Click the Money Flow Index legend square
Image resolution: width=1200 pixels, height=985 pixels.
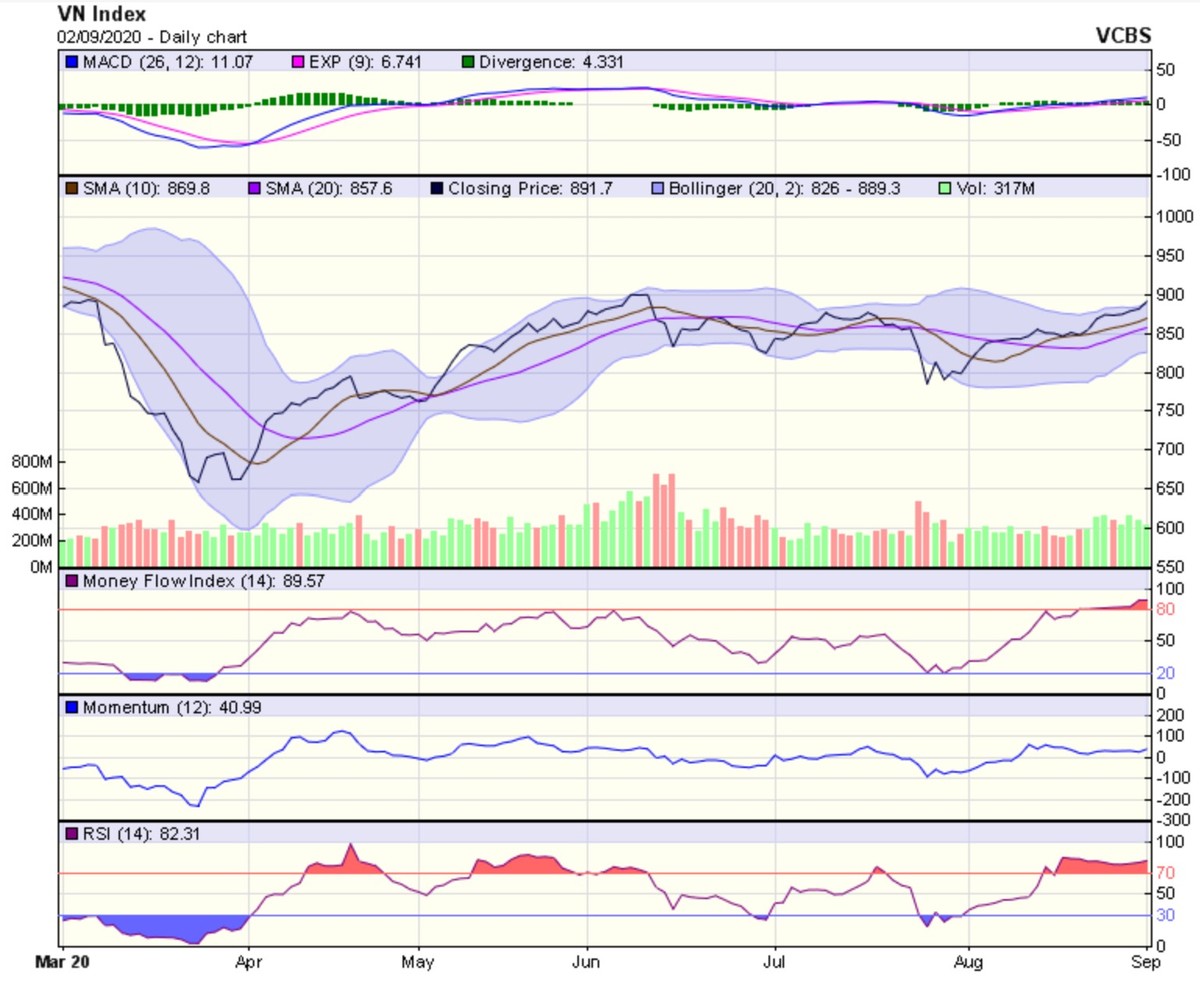pyautogui.click(x=71, y=581)
